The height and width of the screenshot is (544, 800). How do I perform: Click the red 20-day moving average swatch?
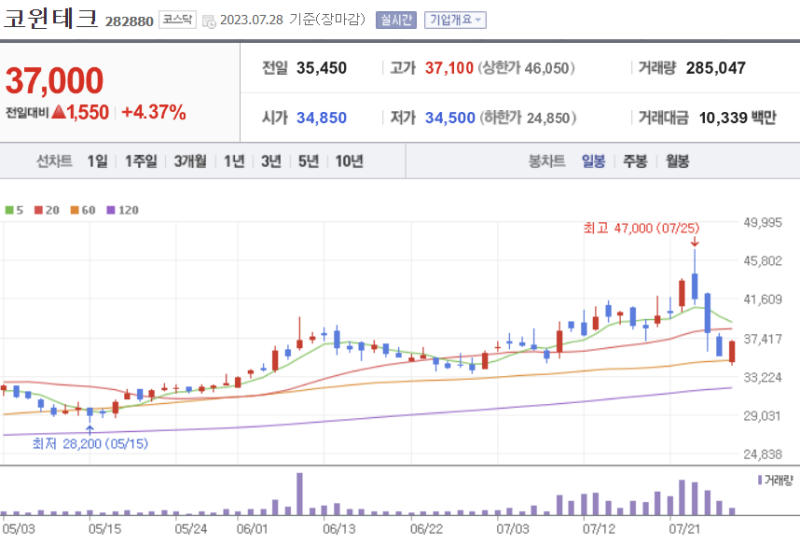(x=39, y=210)
